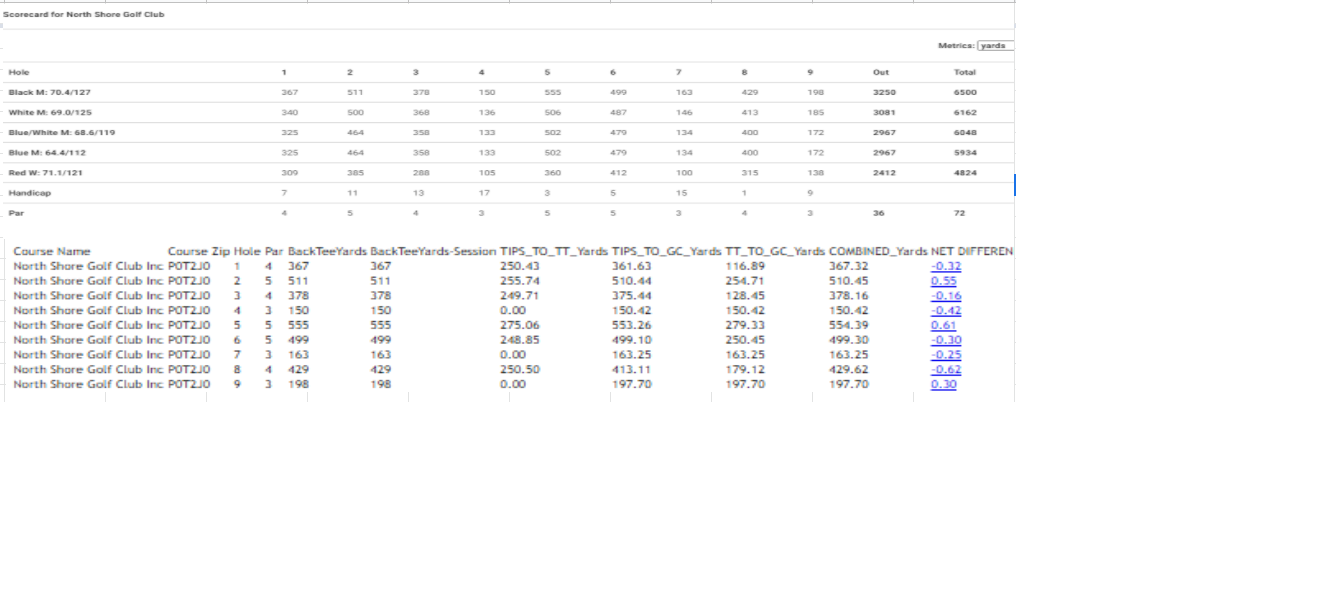This screenshot has width=1338, height=594.
Task: Select the 275.06 TIPS_TO_TT value
Action: pos(520,325)
